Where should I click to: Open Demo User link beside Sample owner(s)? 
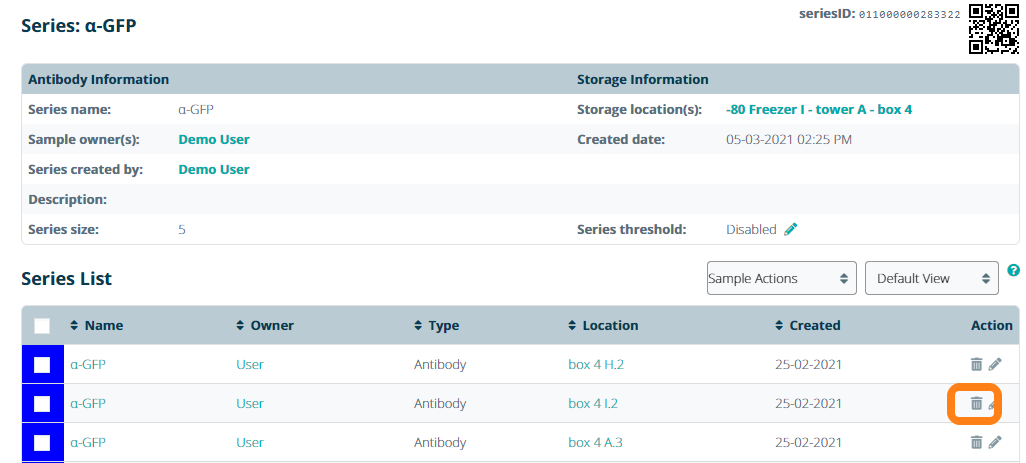coord(214,139)
